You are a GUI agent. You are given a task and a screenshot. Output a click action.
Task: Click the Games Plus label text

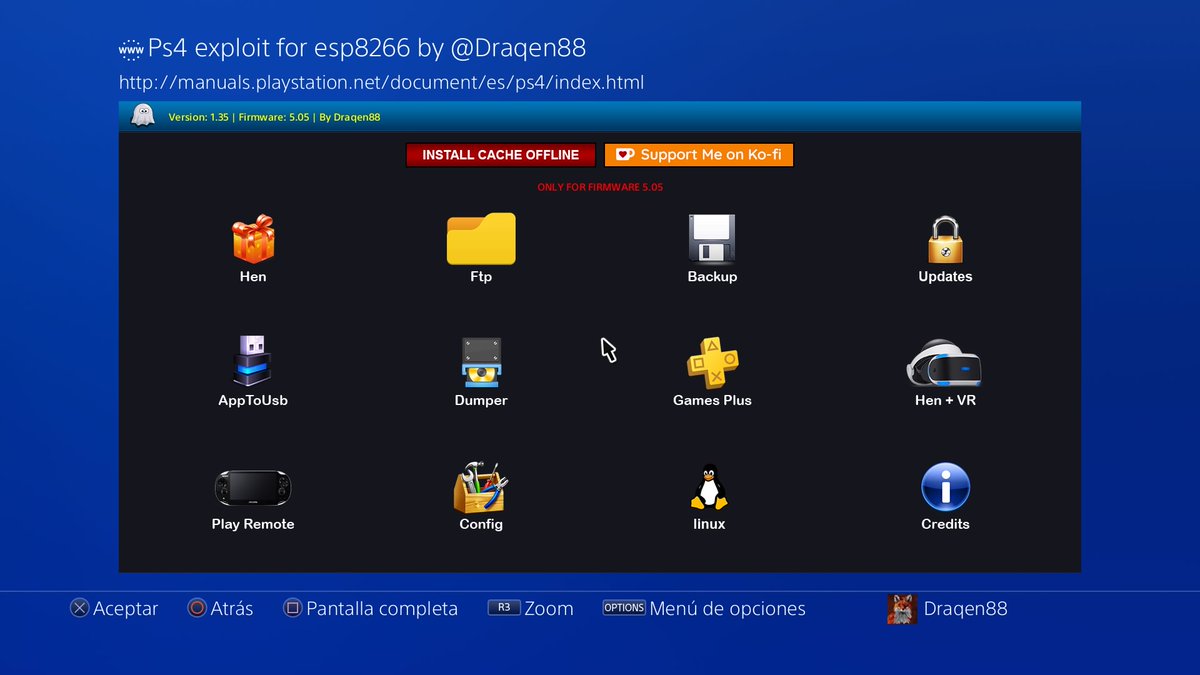click(x=712, y=400)
